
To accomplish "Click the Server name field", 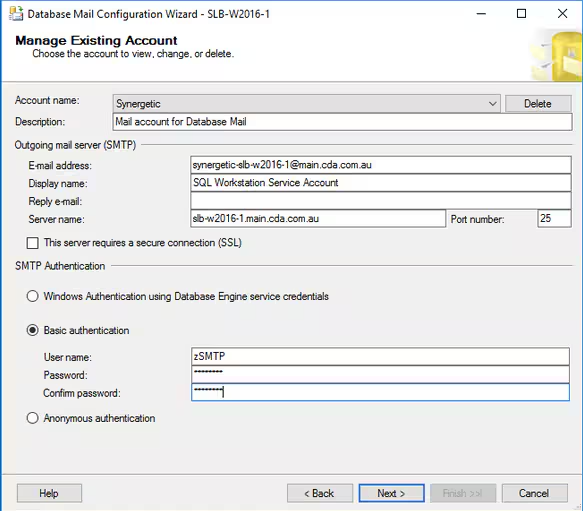I will 318,219.
